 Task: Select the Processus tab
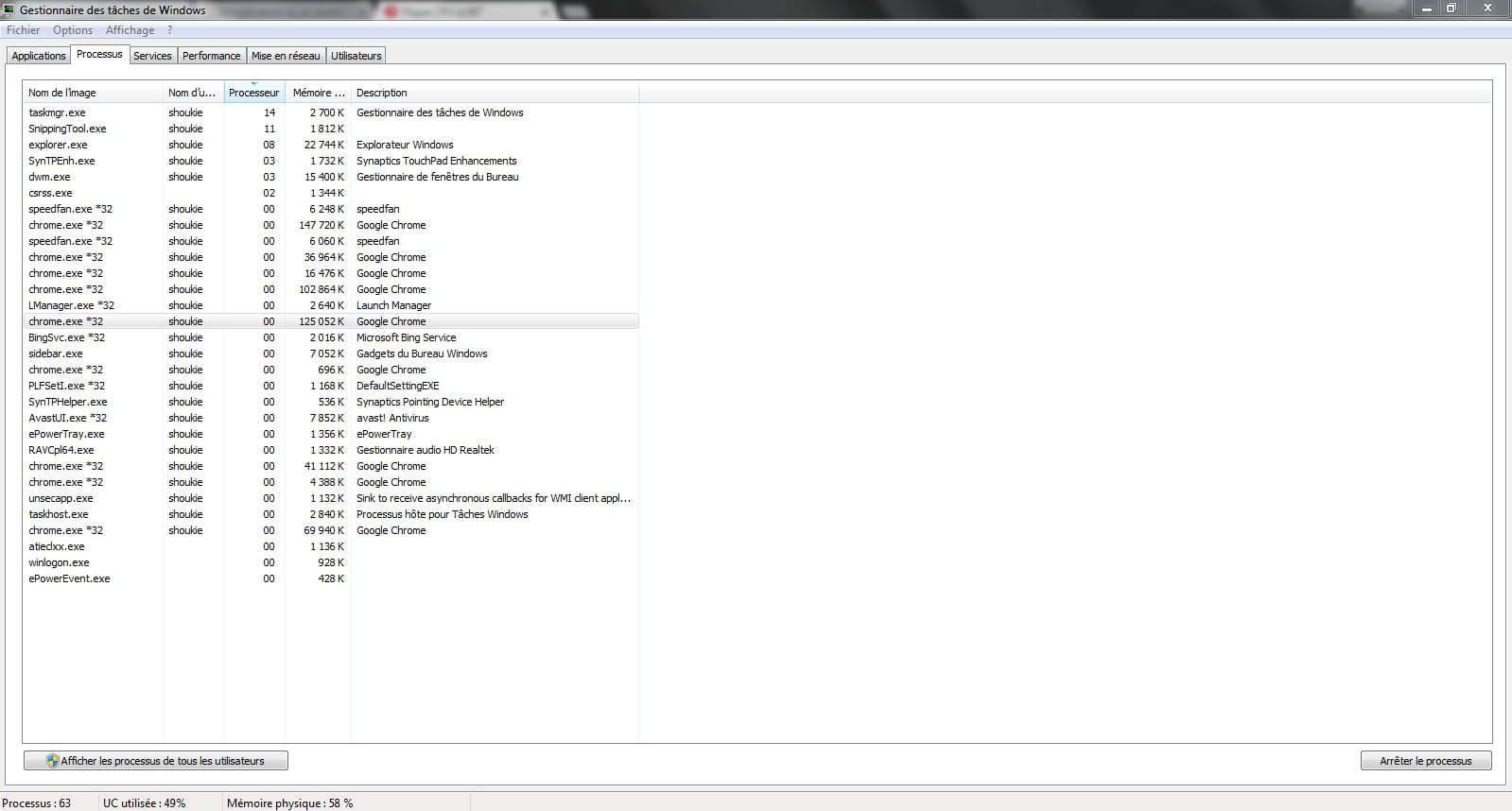[x=99, y=54]
